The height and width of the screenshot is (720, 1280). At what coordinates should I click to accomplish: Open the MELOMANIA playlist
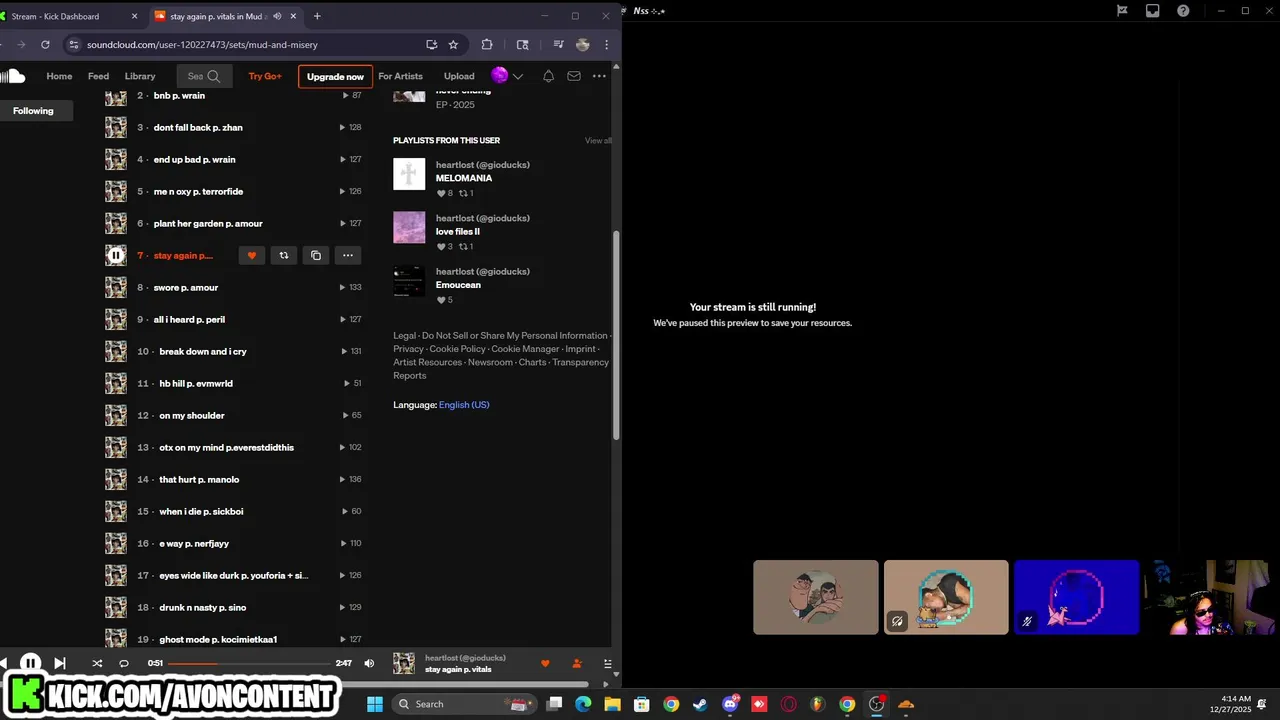[x=464, y=178]
